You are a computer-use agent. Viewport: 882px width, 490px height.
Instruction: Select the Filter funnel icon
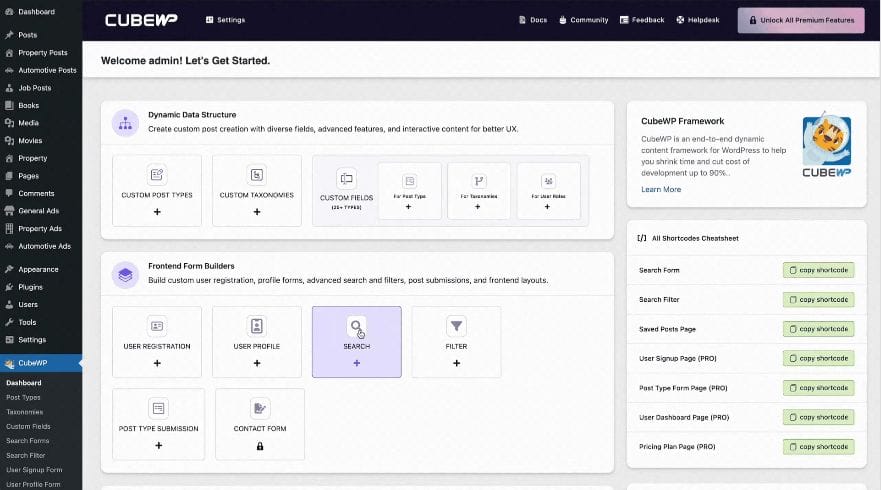(x=456, y=326)
